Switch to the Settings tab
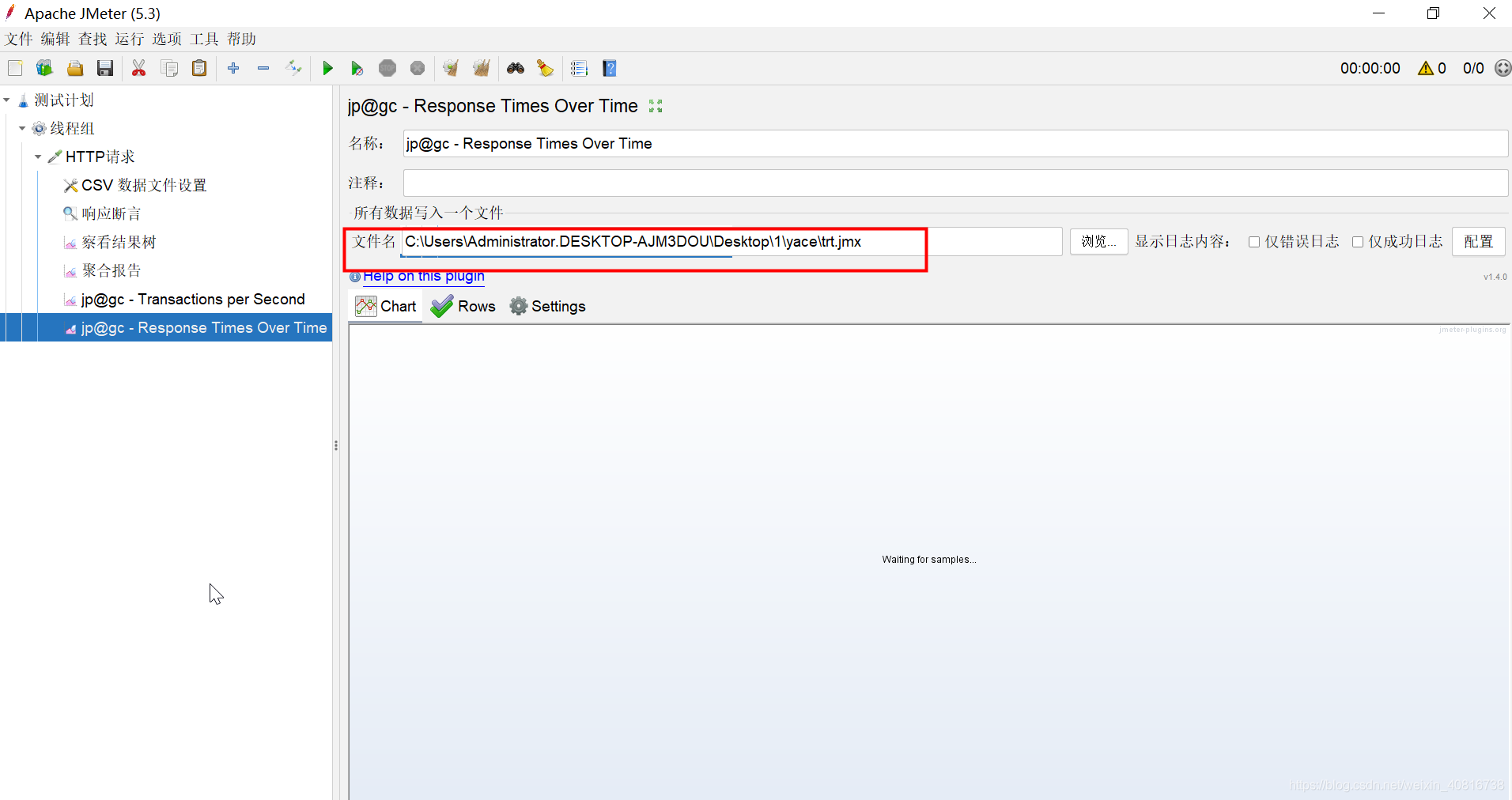The image size is (1512, 800). tap(547, 306)
